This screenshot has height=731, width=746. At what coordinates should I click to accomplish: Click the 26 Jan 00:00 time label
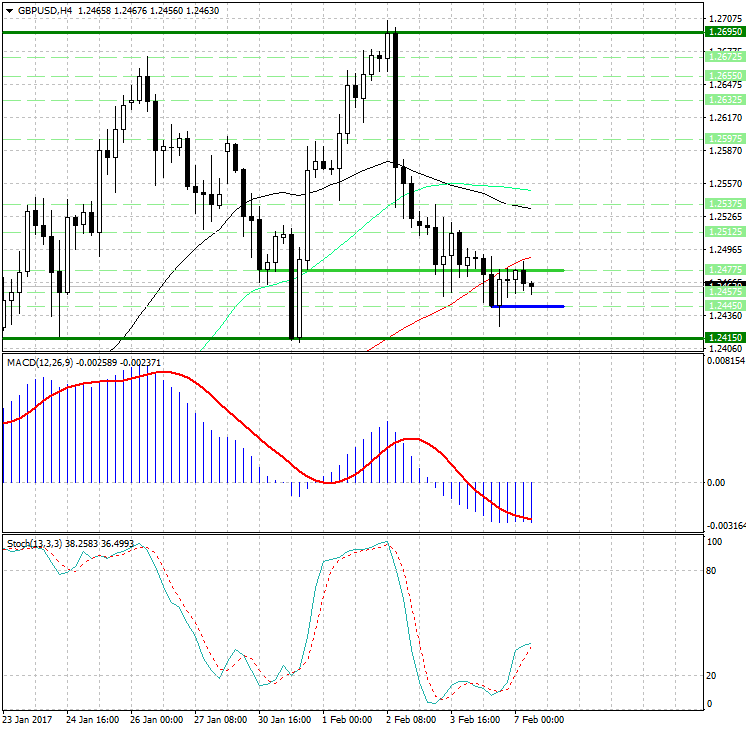pos(157,719)
